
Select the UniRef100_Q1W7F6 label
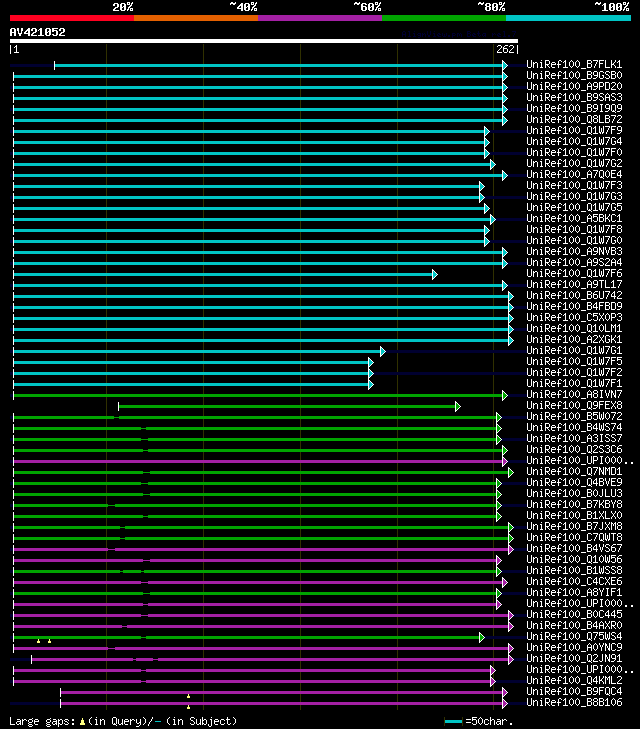pos(574,273)
